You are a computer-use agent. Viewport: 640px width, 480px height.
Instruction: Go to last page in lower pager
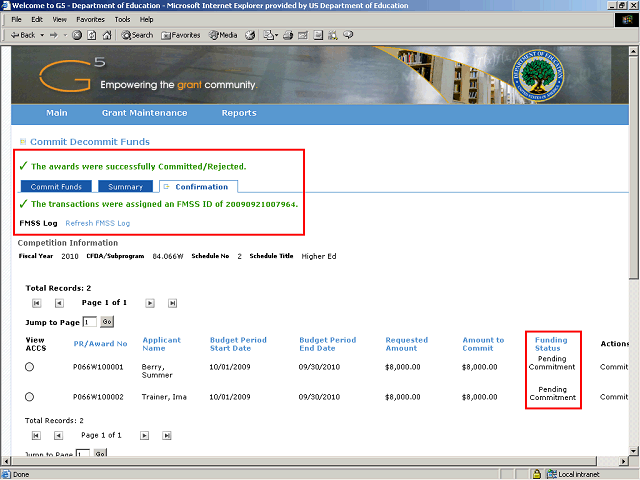[167, 436]
